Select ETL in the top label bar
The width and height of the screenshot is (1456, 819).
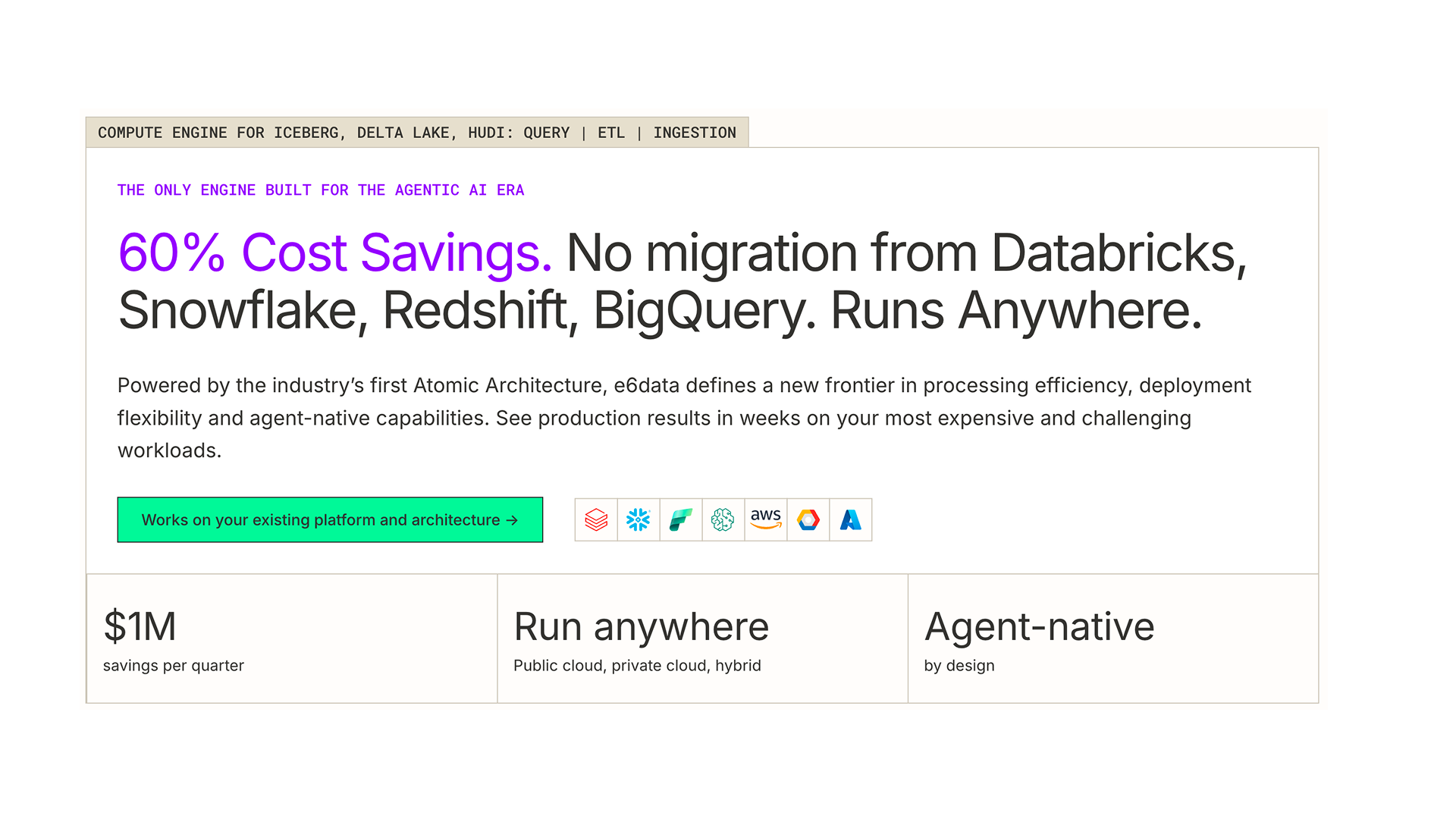611,133
